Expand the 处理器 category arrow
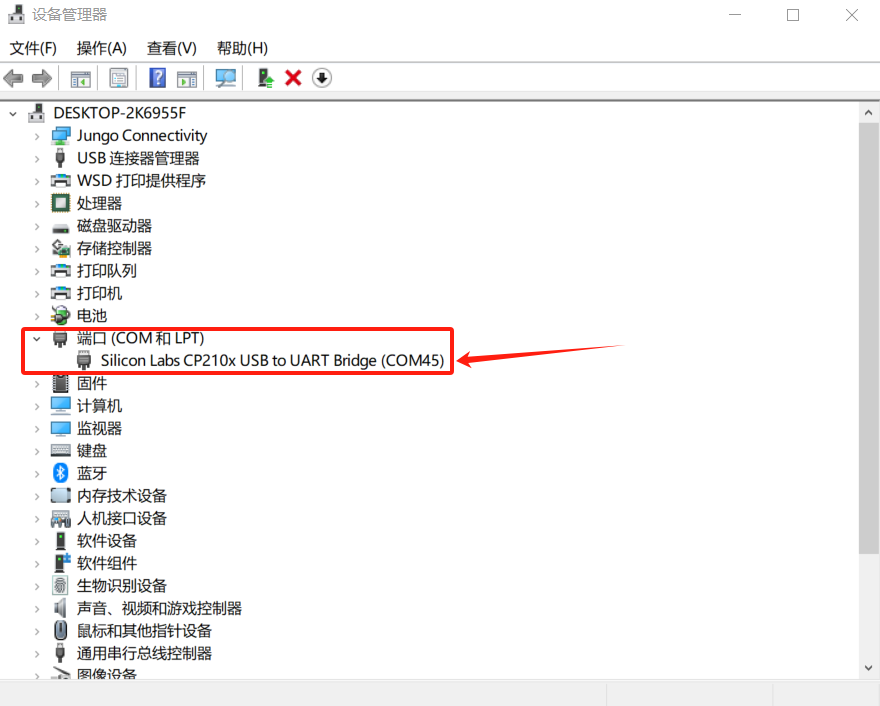Image resolution: width=880 pixels, height=706 pixels. tap(37, 203)
